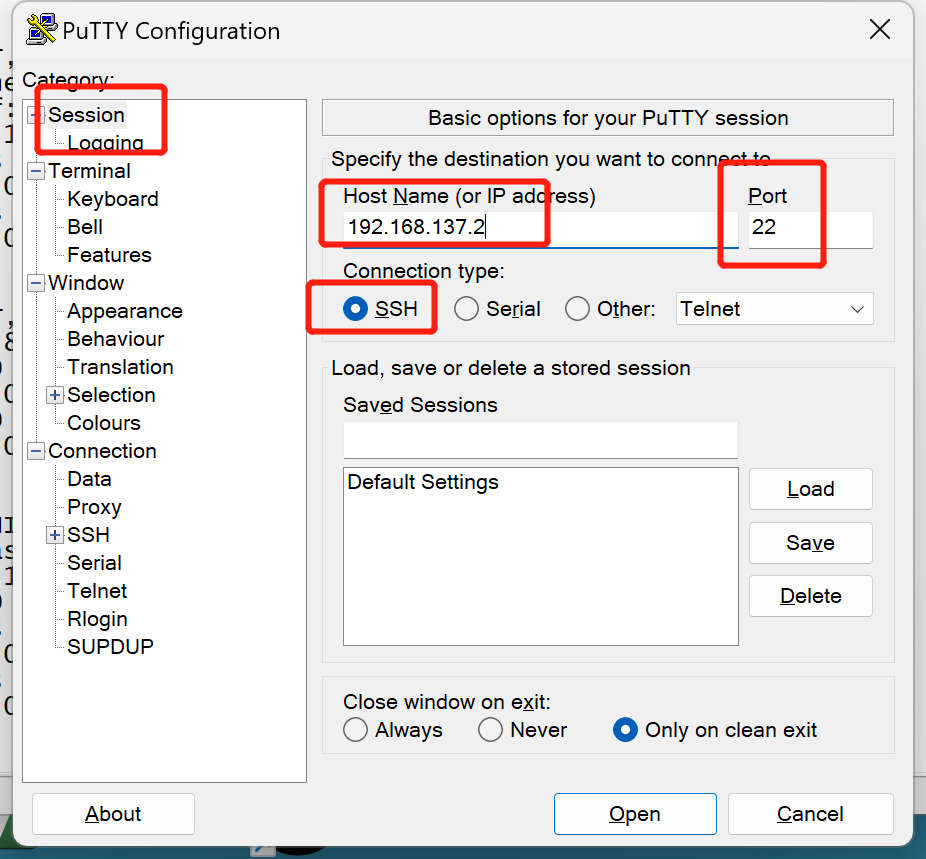Expand the Selection tree node
Image resolution: width=926 pixels, height=859 pixels.
pos(55,395)
